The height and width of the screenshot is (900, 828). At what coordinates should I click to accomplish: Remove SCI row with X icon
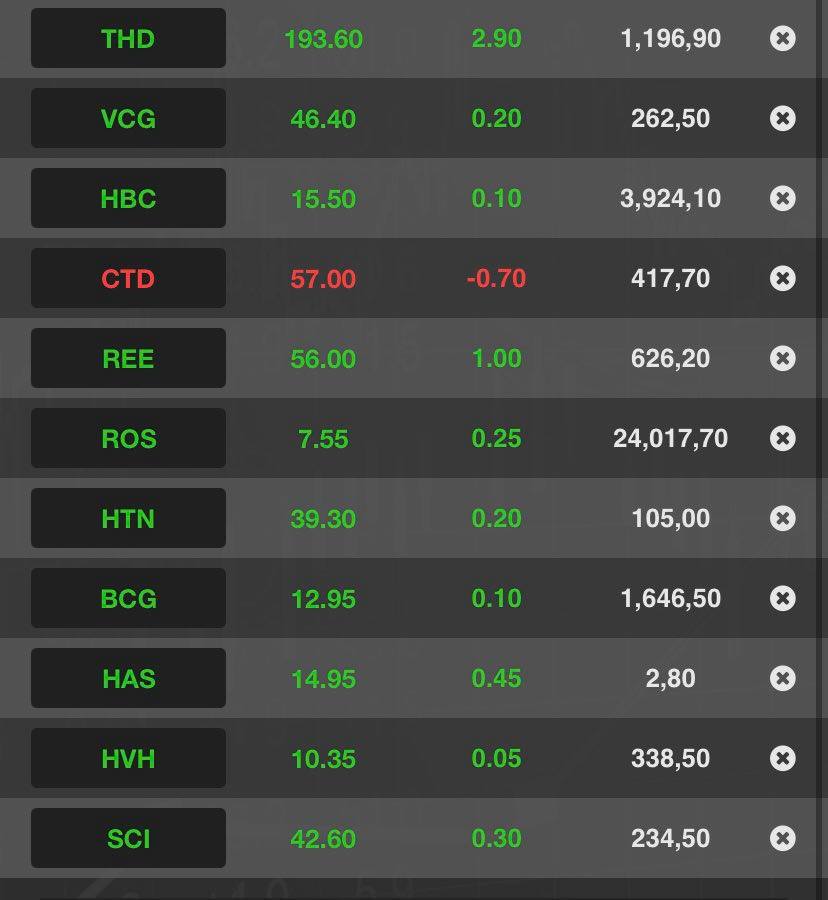pos(783,838)
